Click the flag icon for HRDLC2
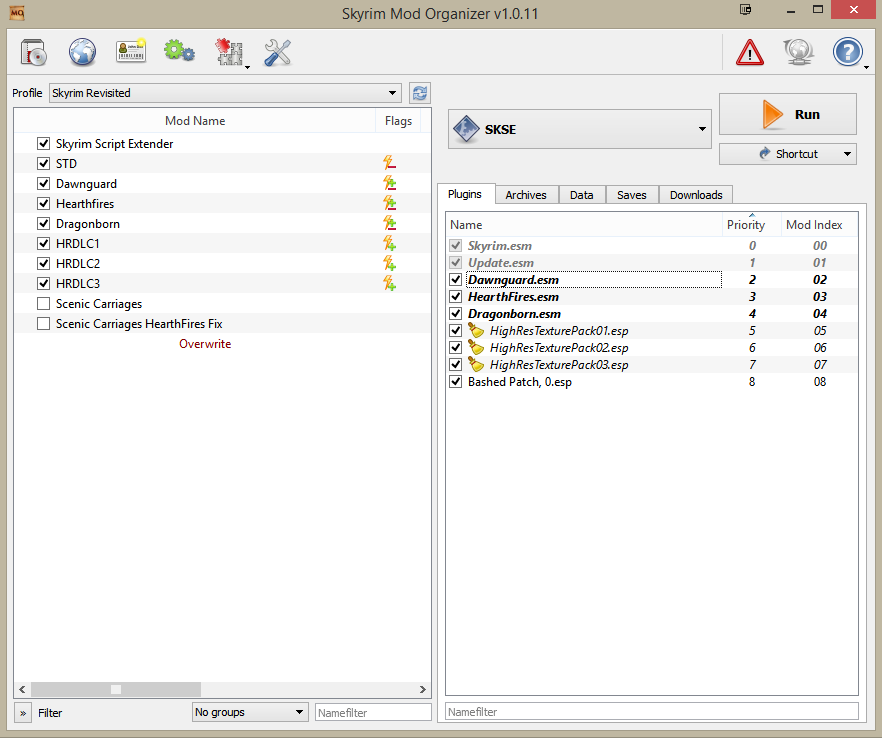 coord(389,263)
